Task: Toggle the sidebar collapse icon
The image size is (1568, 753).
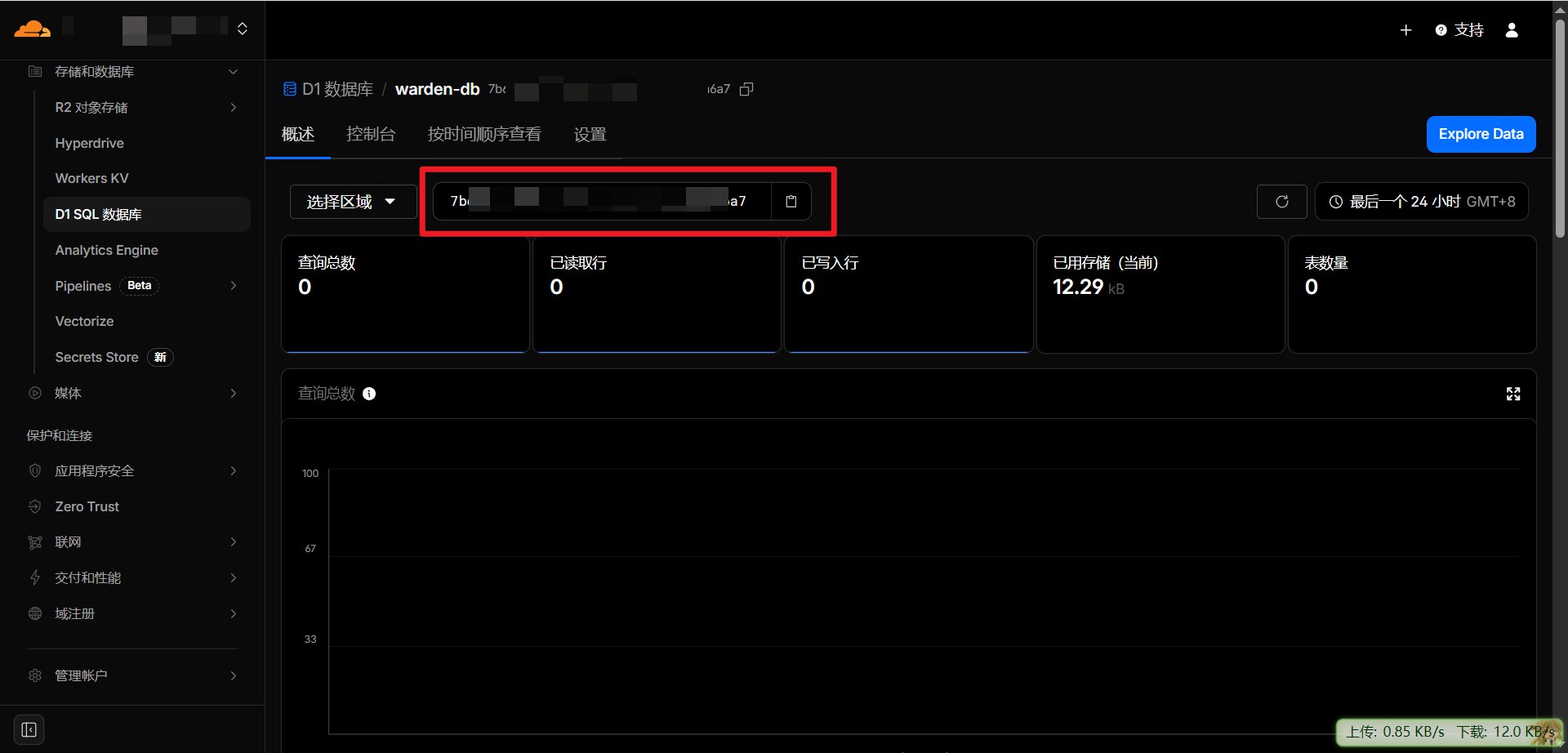Action: point(29,729)
